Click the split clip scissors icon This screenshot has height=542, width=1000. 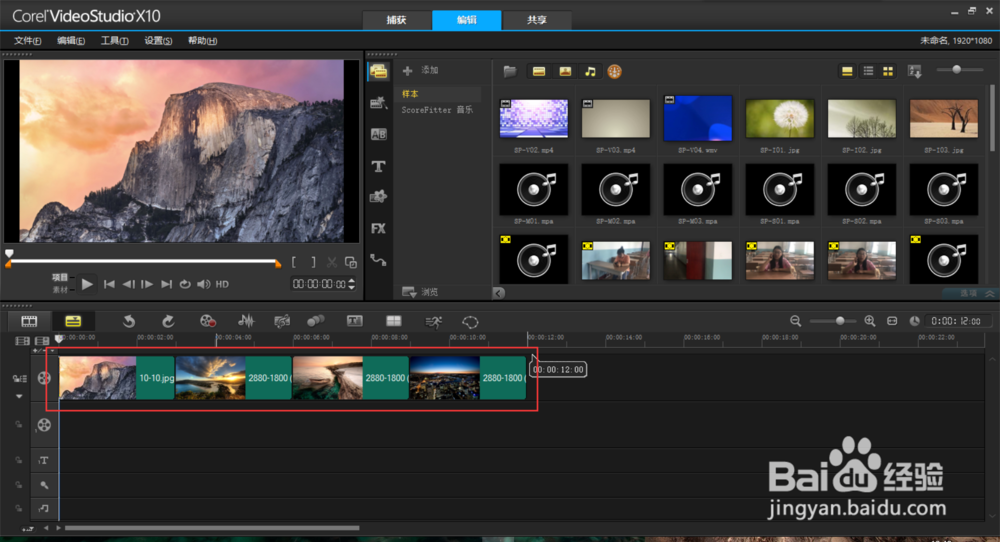[332, 262]
